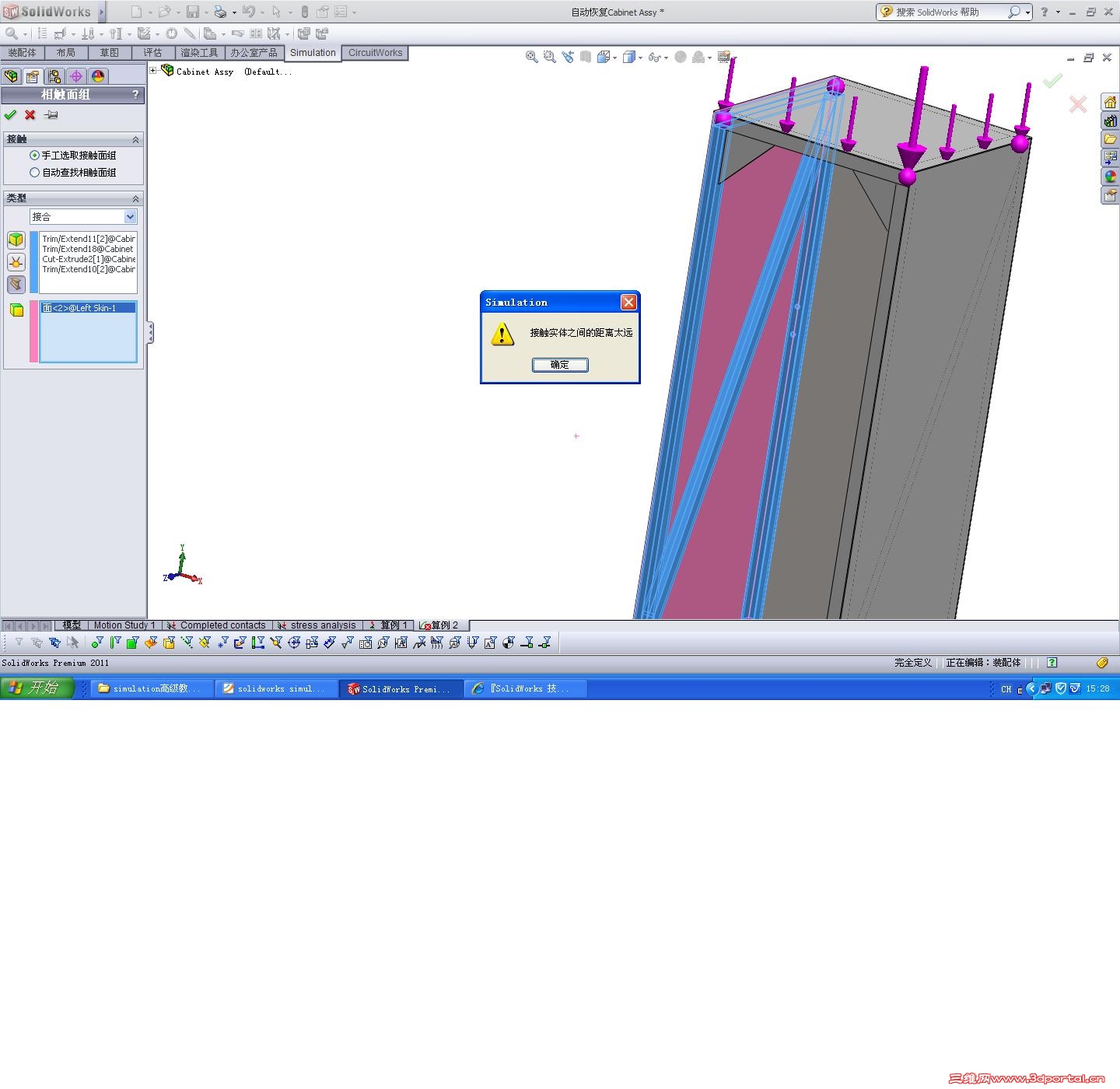Screen dimensions: 1120x1089
Task: Click the pink selection color bar
Action: pos(33,331)
